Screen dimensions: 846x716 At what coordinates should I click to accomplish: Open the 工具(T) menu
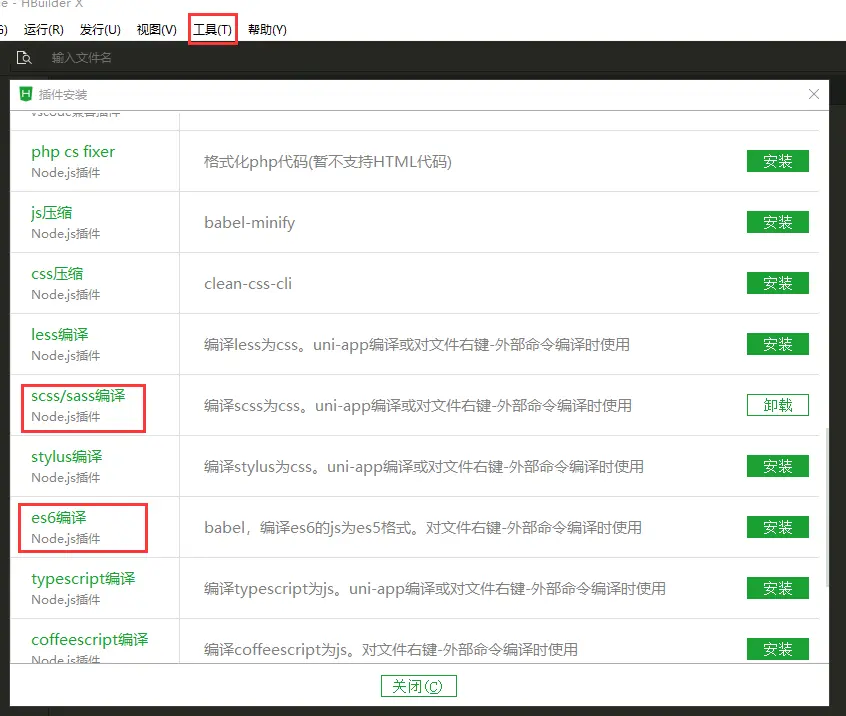[x=213, y=30]
